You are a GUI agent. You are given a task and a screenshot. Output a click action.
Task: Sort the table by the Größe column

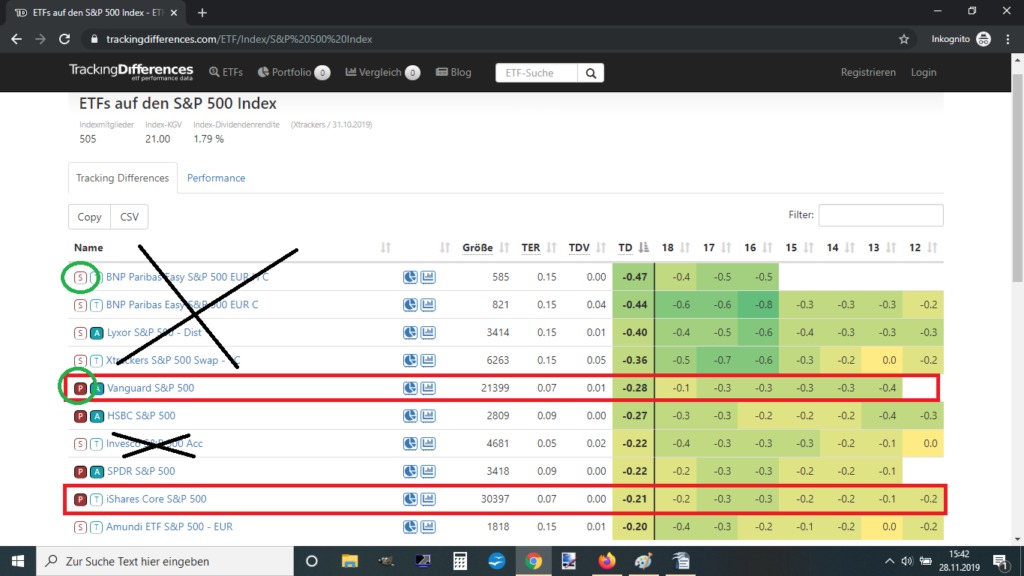(486, 248)
